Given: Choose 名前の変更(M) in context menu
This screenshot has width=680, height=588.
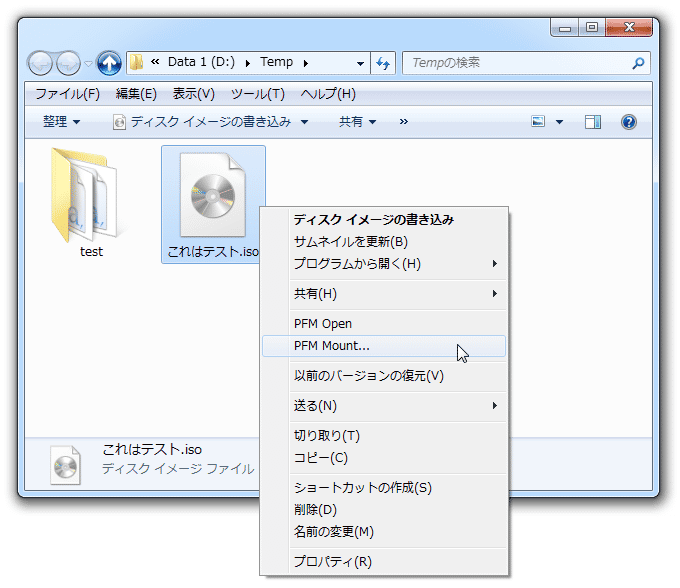Looking at the screenshot, I should coord(384,532).
